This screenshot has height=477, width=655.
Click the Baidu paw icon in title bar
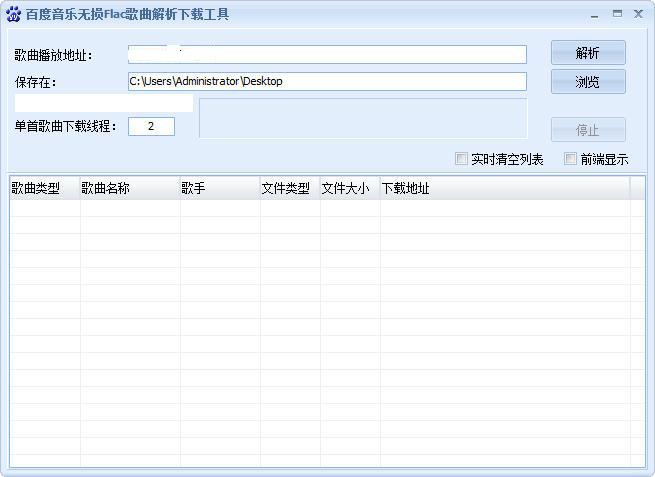[x=13, y=15]
